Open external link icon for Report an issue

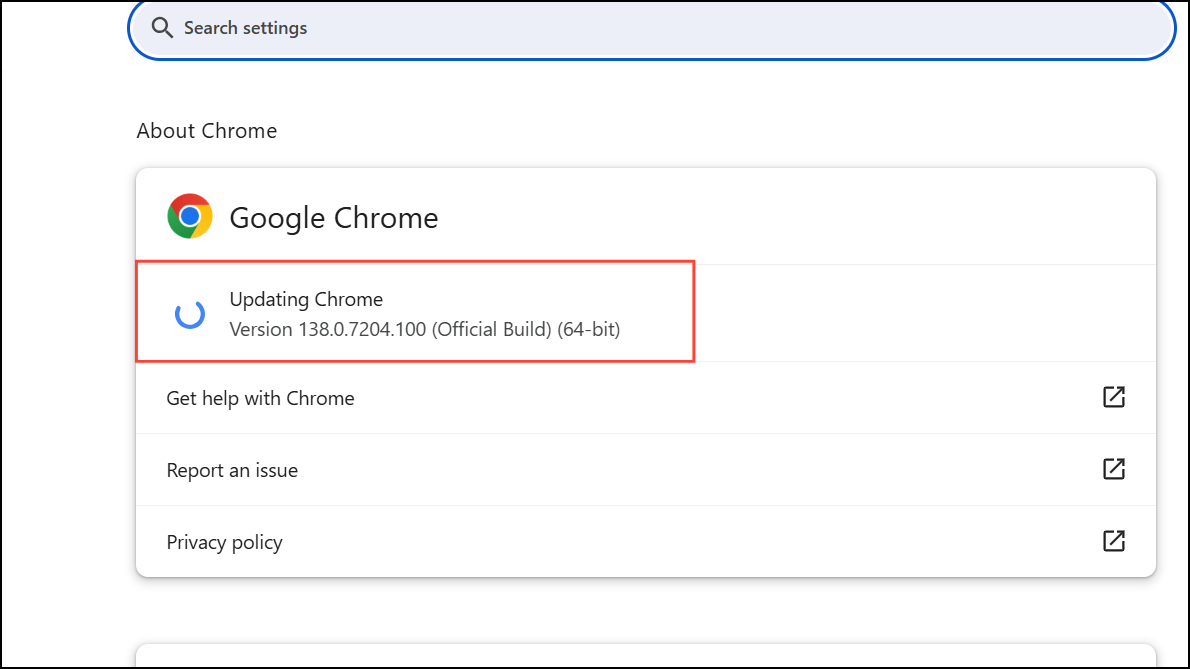(x=1113, y=469)
